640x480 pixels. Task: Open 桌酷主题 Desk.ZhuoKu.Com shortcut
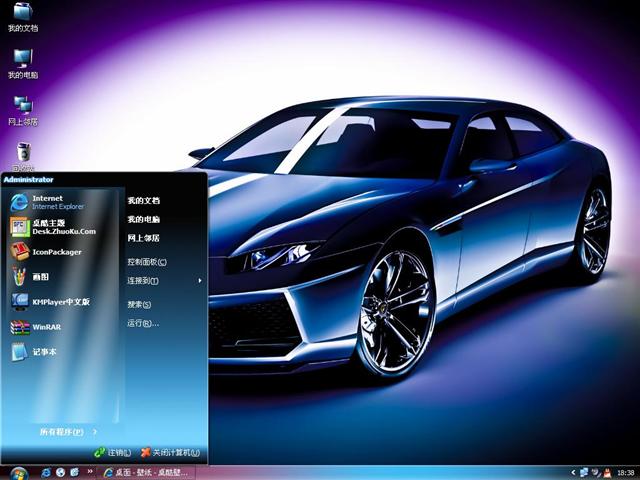55,227
